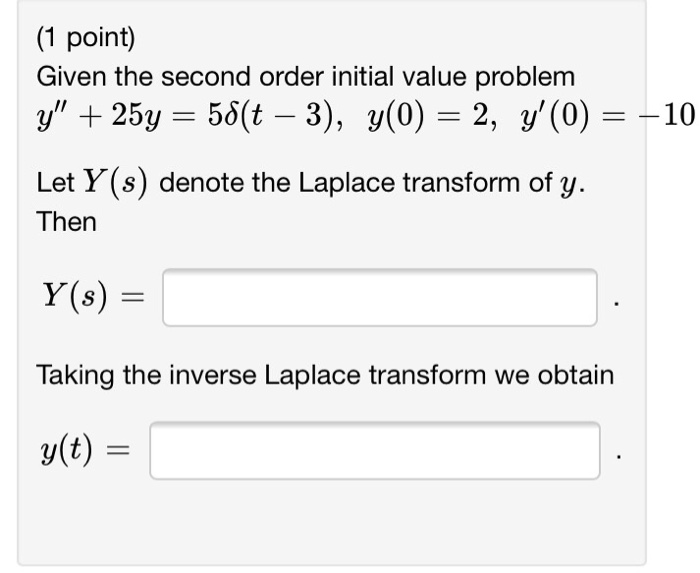The image size is (700, 573).
Task: Click "Taking the inverse Laplace transform we obtain"
Action: click(x=325, y=375)
